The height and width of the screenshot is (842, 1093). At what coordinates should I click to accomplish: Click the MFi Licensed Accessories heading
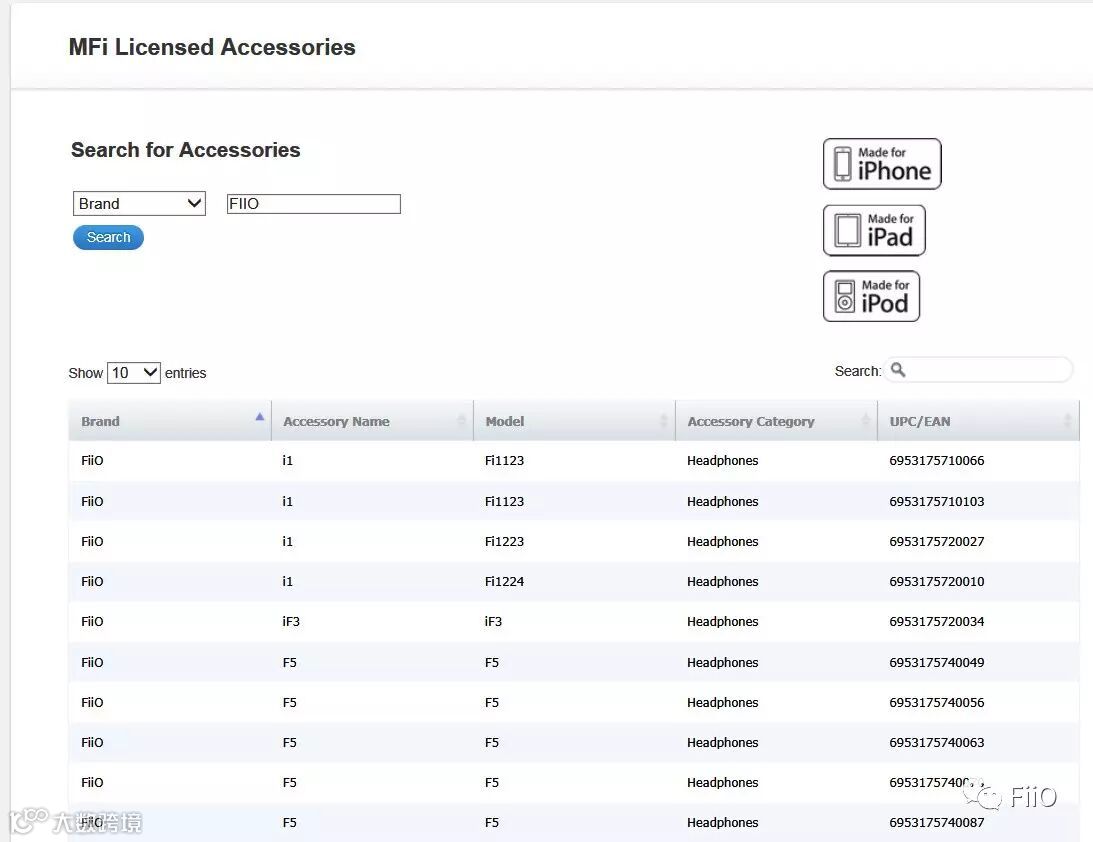pyautogui.click(x=212, y=47)
